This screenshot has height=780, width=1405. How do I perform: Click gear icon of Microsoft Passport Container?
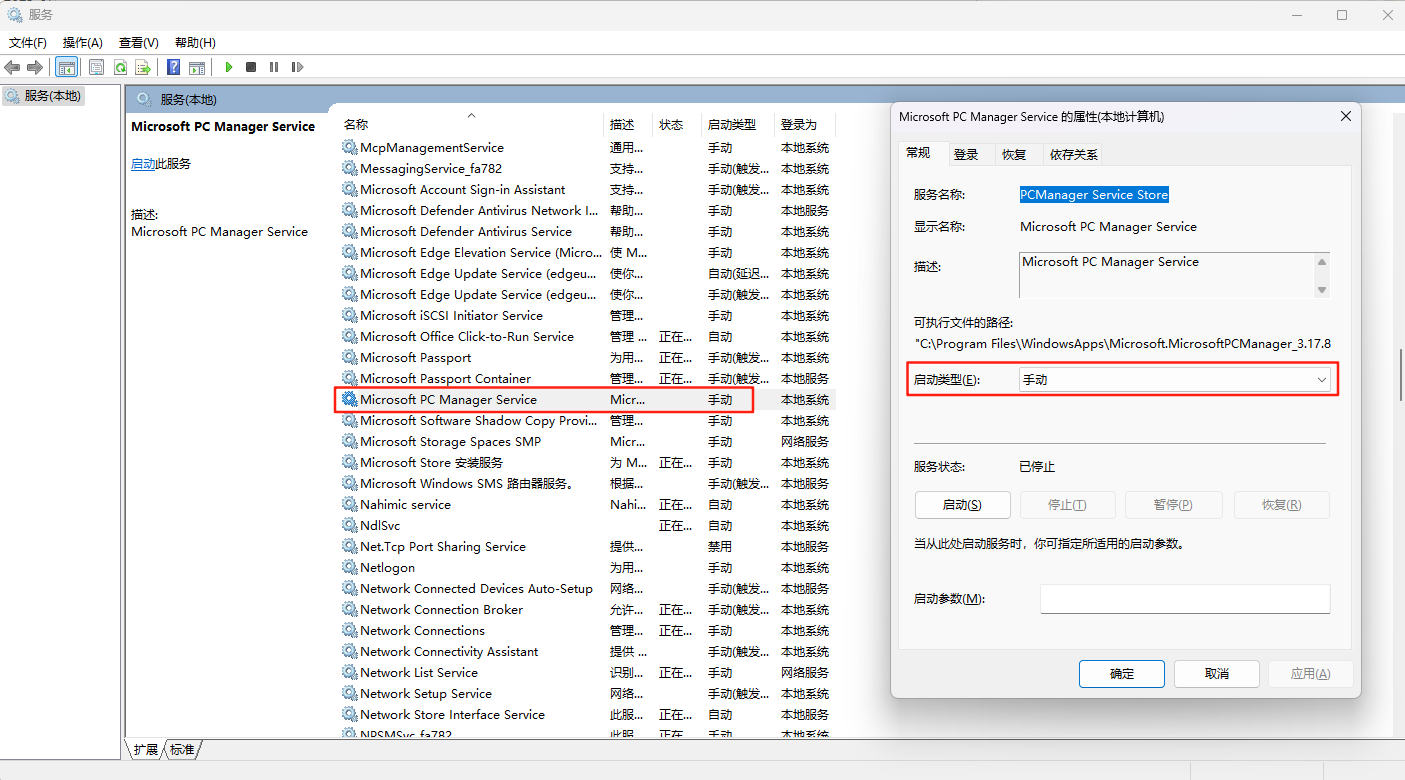349,378
